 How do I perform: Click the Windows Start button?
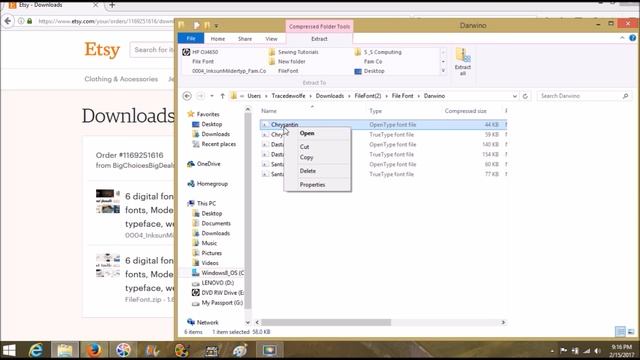click(9, 350)
